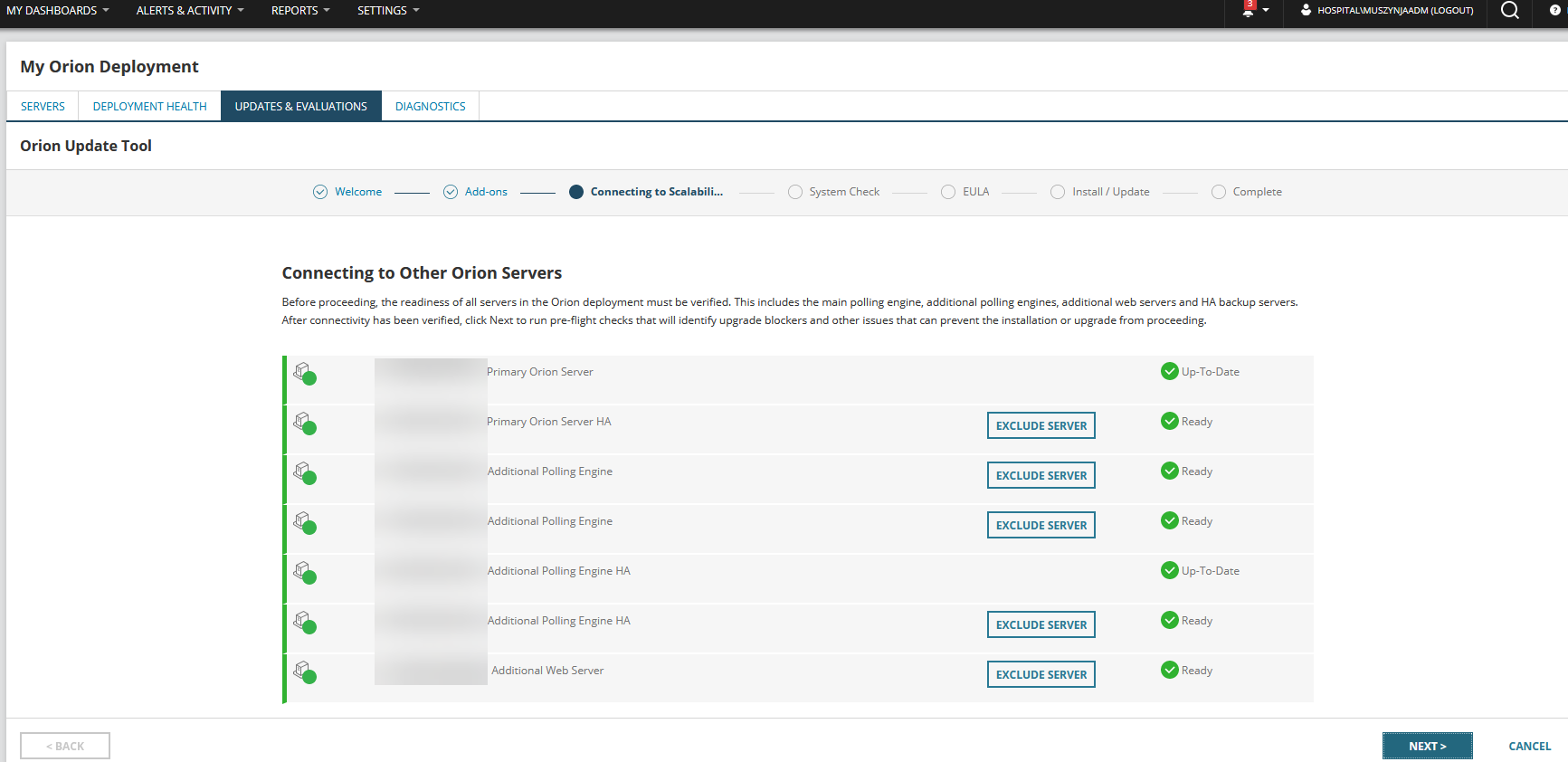
Task: Click the Next button
Action: pos(1428,746)
